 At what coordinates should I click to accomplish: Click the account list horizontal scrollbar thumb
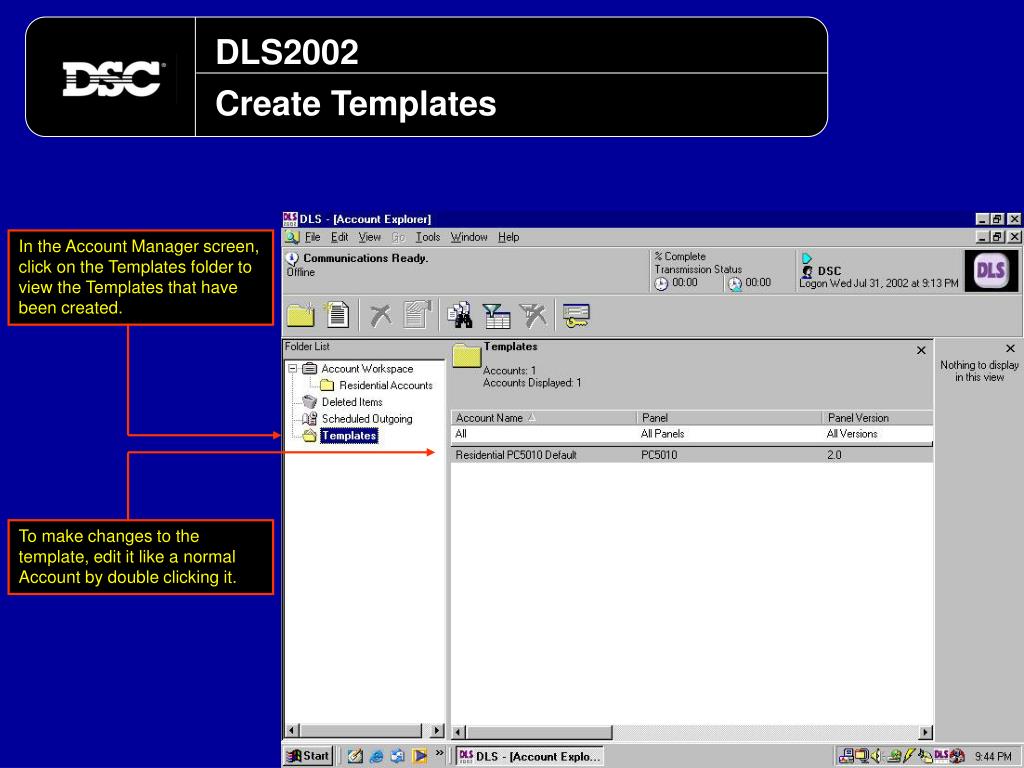click(539, 732)
